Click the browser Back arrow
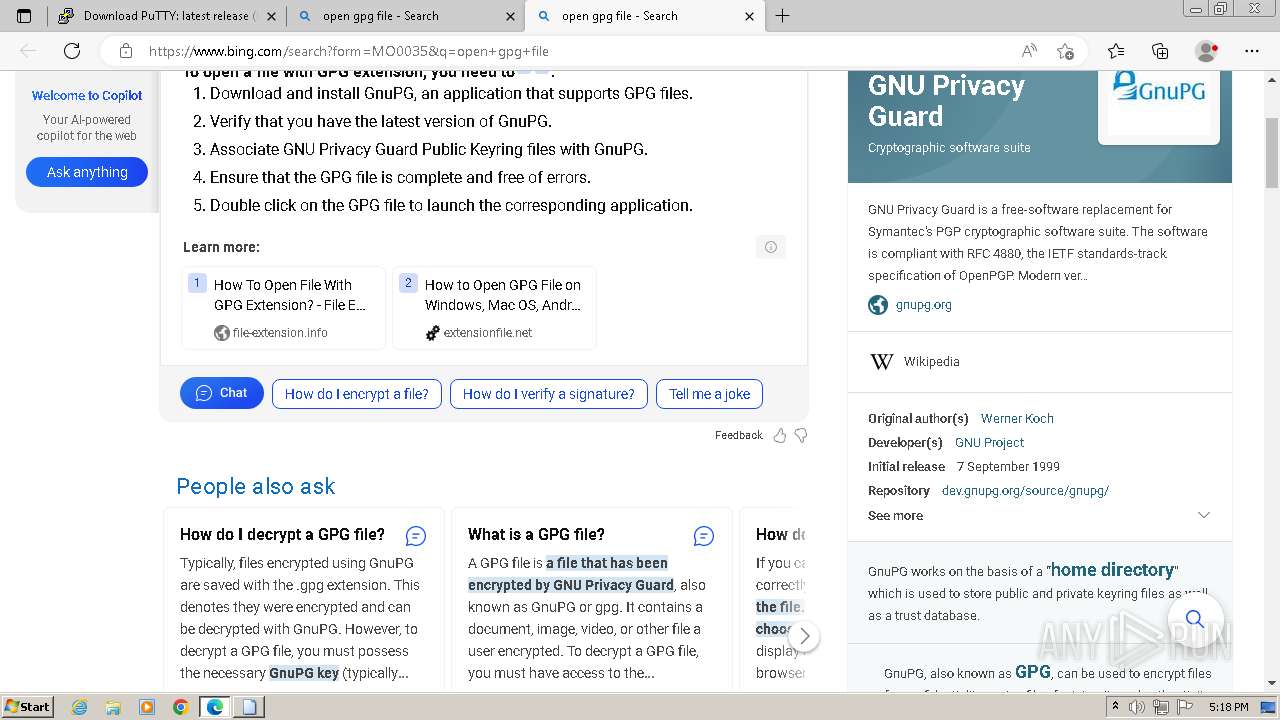The width and height of the screenshot is (1280, 720). (x=28, y=51)
